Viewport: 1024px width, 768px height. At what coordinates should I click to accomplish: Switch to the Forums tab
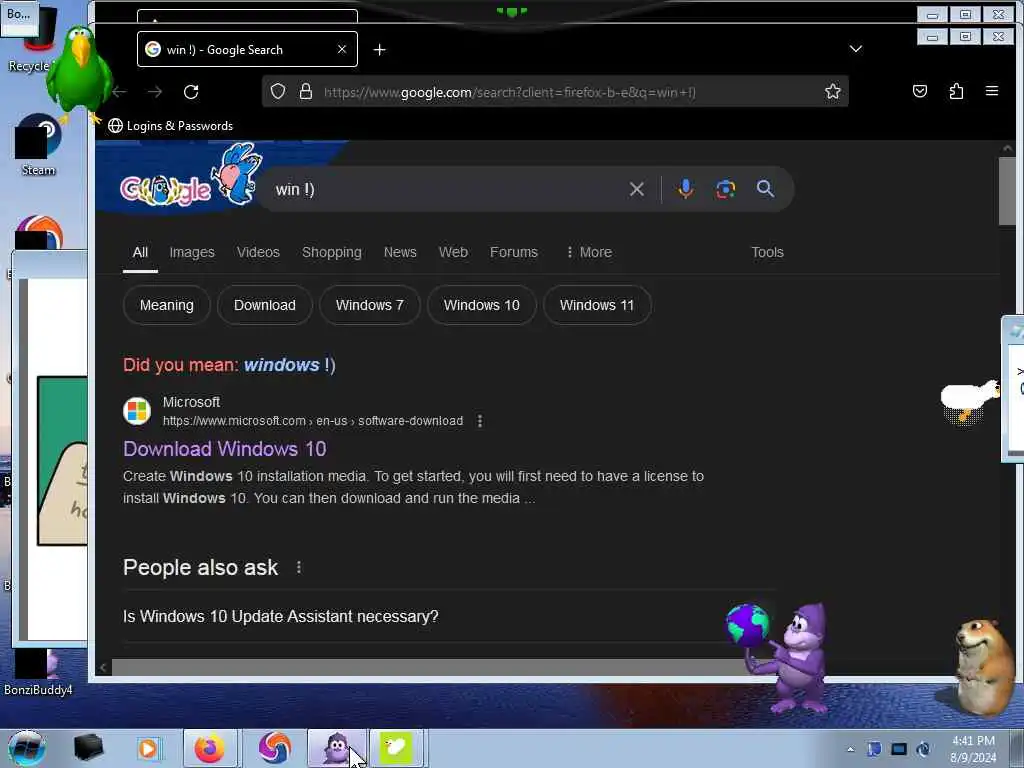(514, 252)
